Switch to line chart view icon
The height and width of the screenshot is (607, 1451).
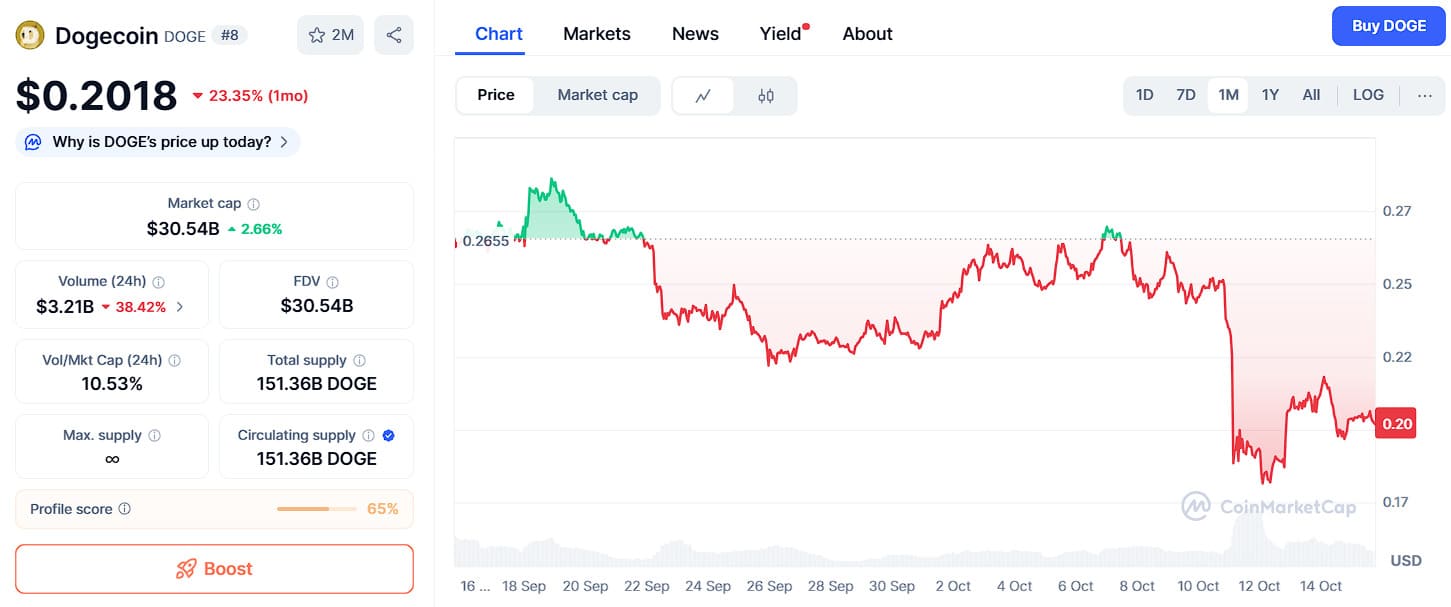[x=704, y=96]
